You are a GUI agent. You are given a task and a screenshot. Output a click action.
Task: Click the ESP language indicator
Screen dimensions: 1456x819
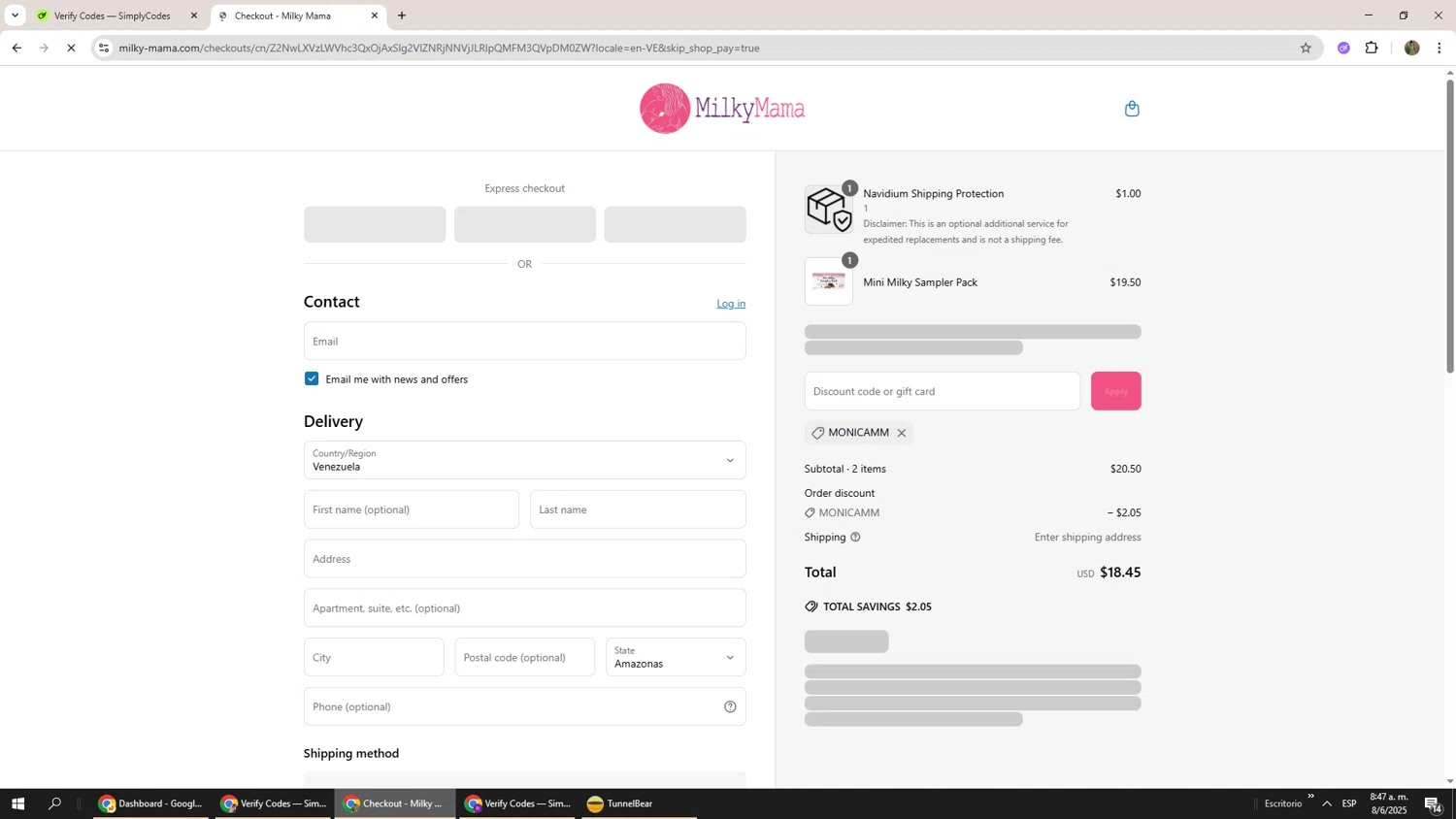click(1349, 803)
